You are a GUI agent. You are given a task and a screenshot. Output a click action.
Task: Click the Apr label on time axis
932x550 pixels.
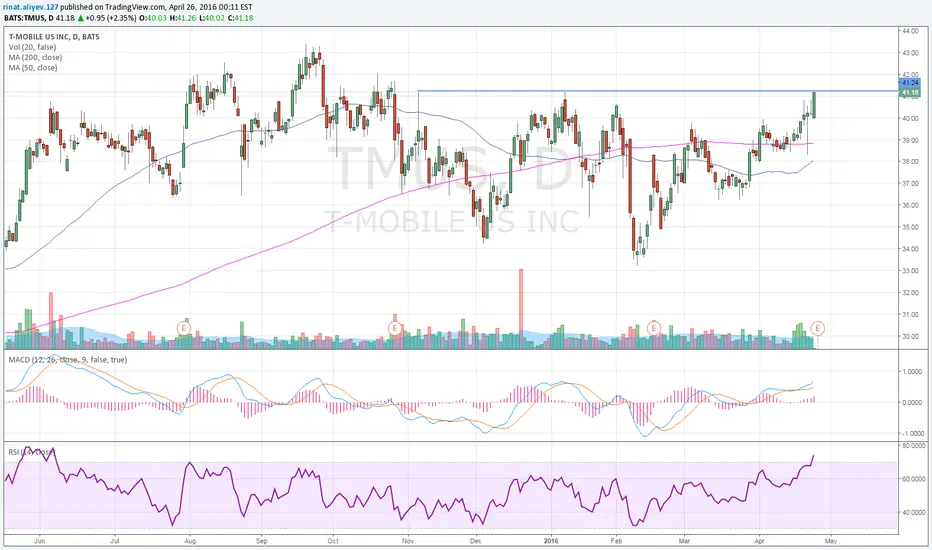pyautogui.click(x=759, y=541)
